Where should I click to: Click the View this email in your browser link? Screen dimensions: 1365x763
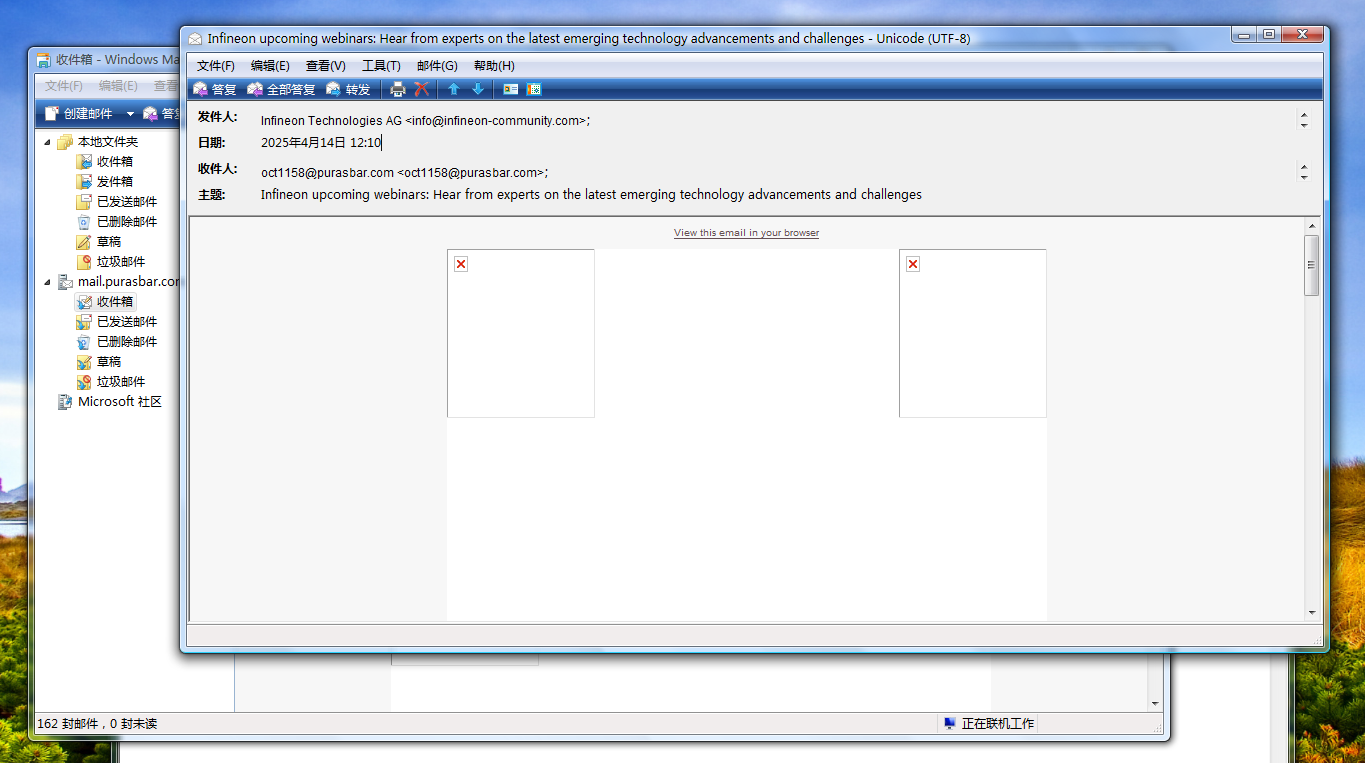pyautogui.click(x=746, y=233)
